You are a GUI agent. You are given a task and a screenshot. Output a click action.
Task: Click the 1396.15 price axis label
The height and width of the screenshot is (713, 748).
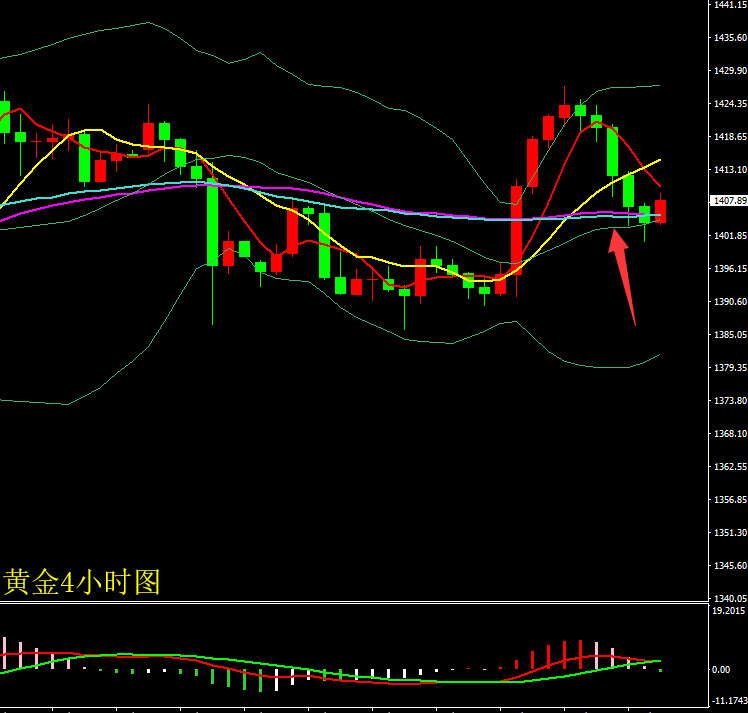(730, 269)
